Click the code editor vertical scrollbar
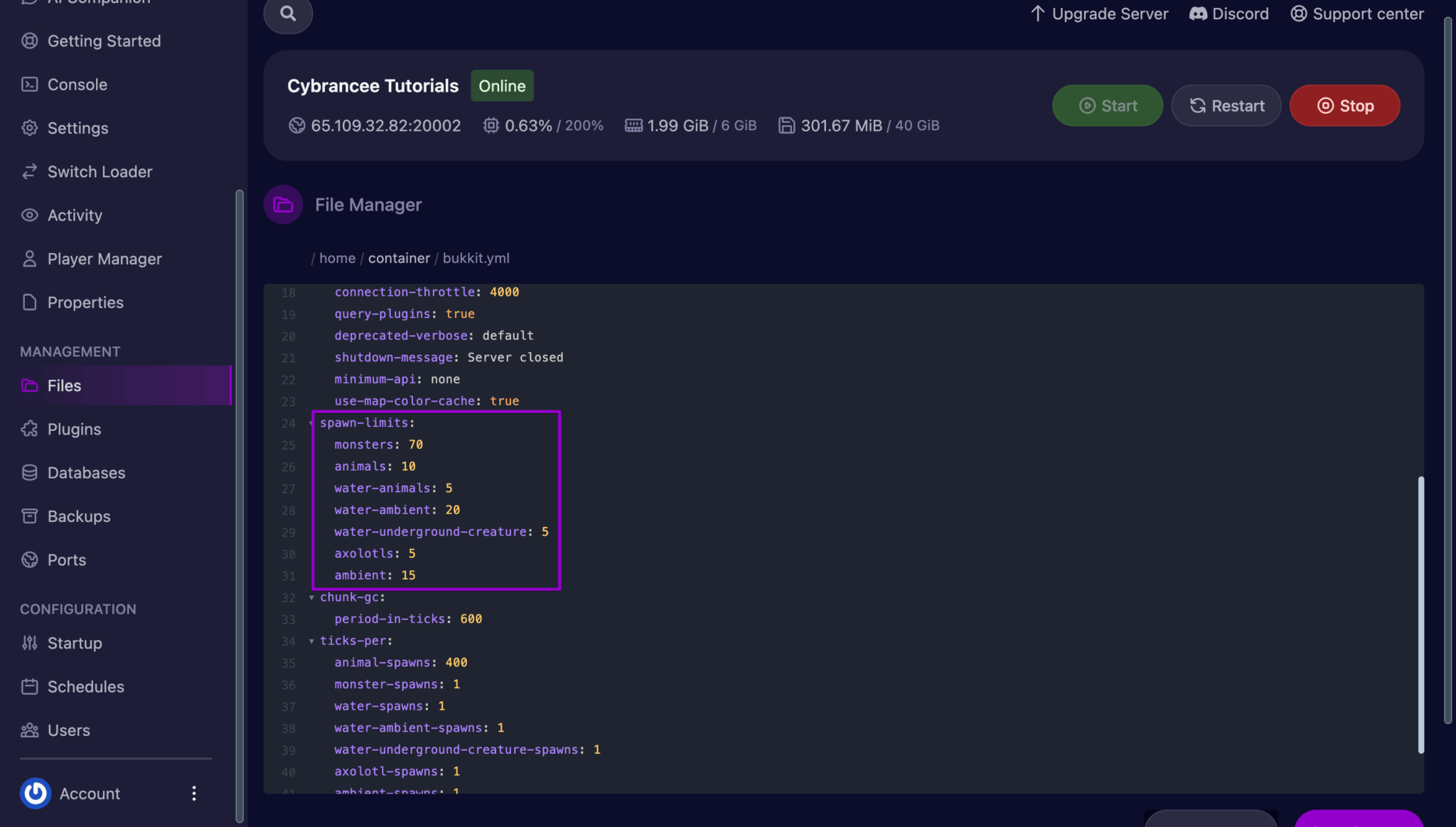 click(x=1420, y=613)
